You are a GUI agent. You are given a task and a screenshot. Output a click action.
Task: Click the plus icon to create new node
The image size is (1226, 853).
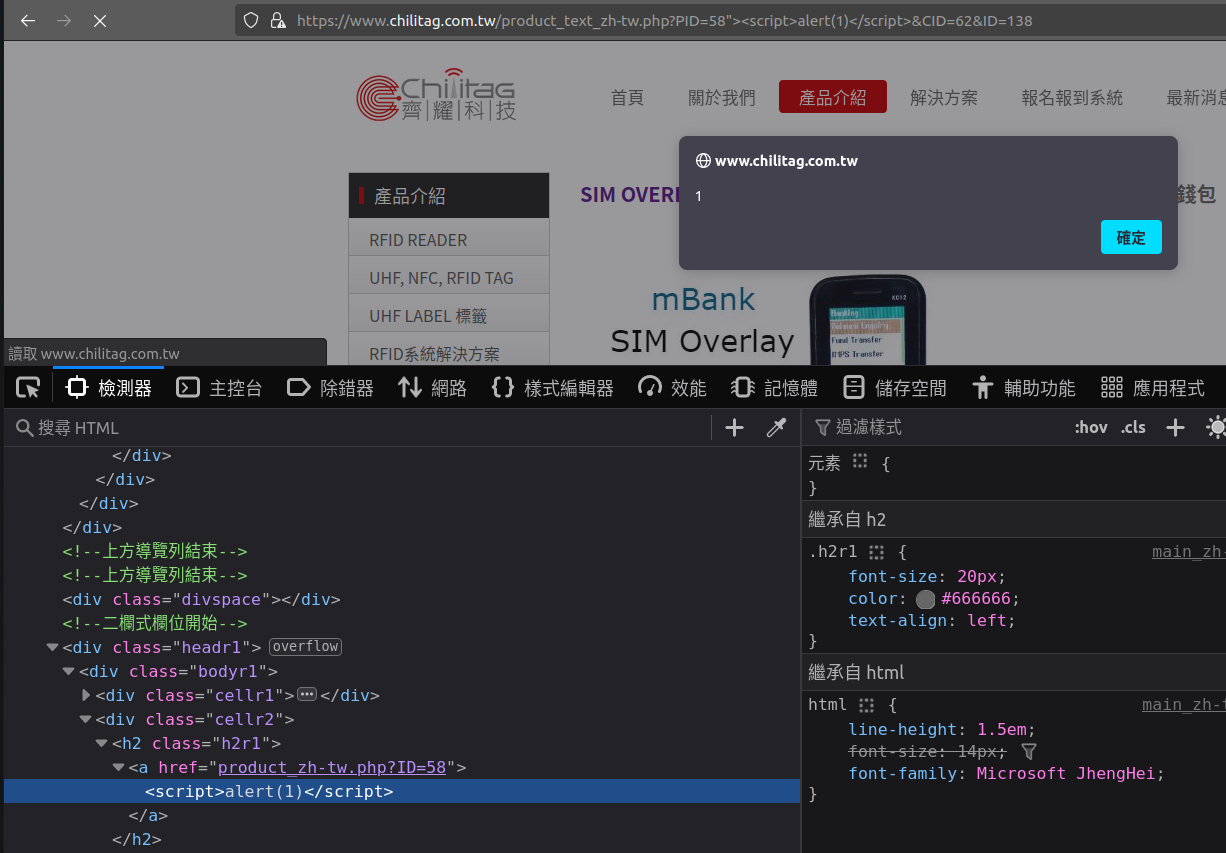734,428
